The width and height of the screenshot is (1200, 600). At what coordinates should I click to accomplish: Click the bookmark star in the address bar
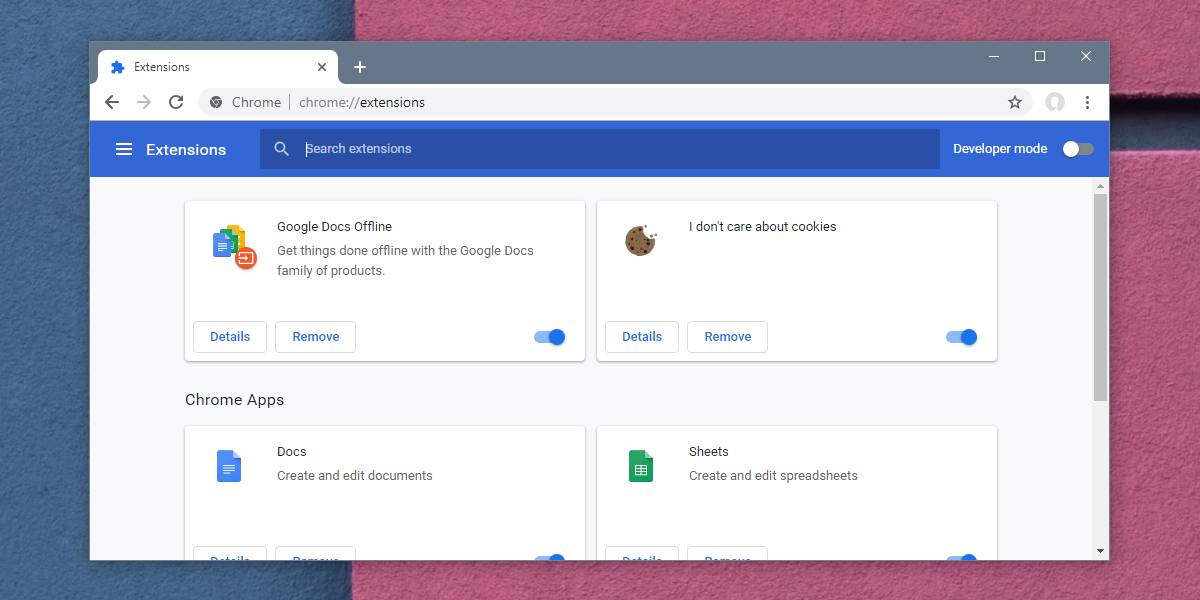(x=1015, y=102)
